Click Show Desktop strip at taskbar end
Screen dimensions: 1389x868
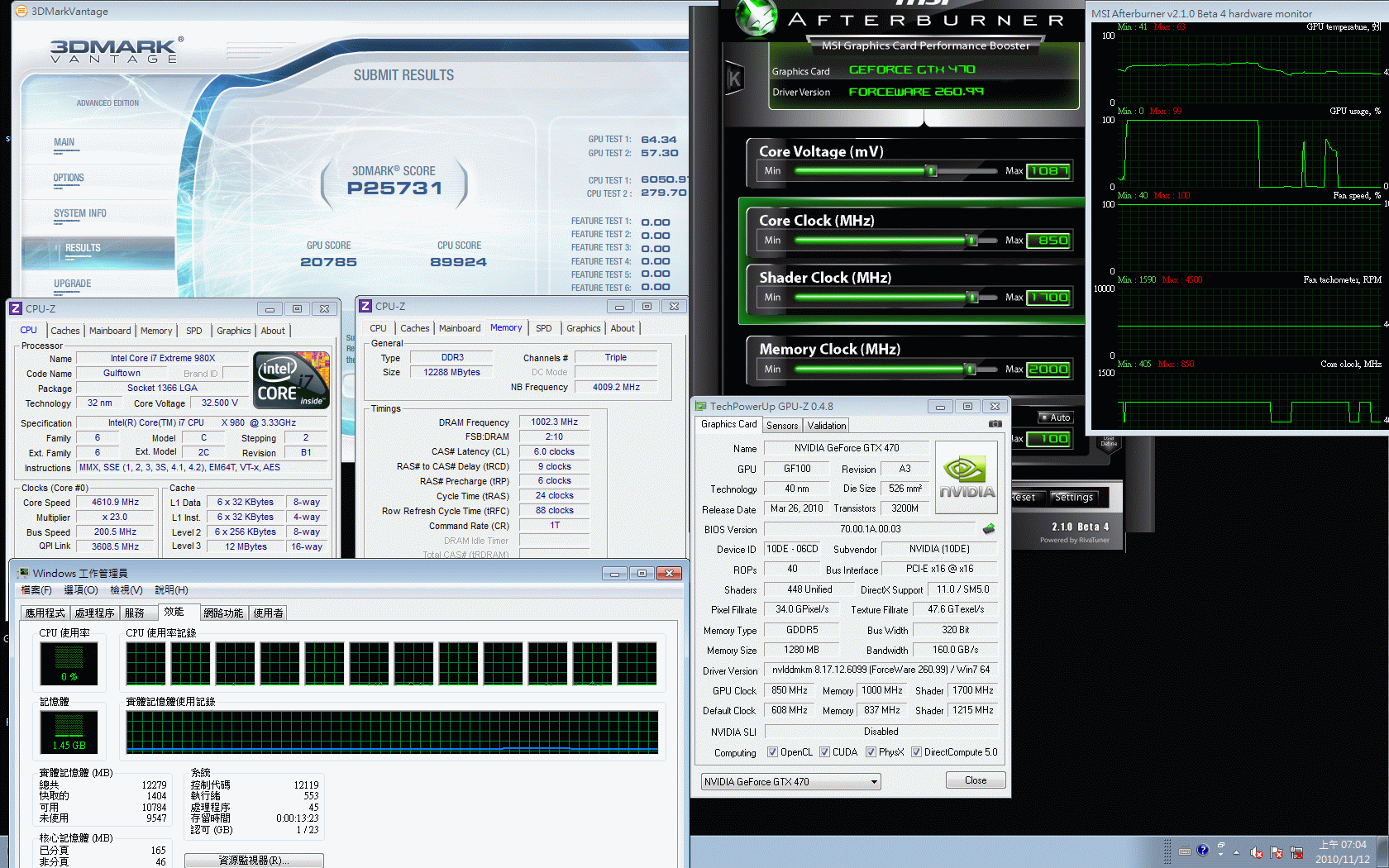point(1383,851)
